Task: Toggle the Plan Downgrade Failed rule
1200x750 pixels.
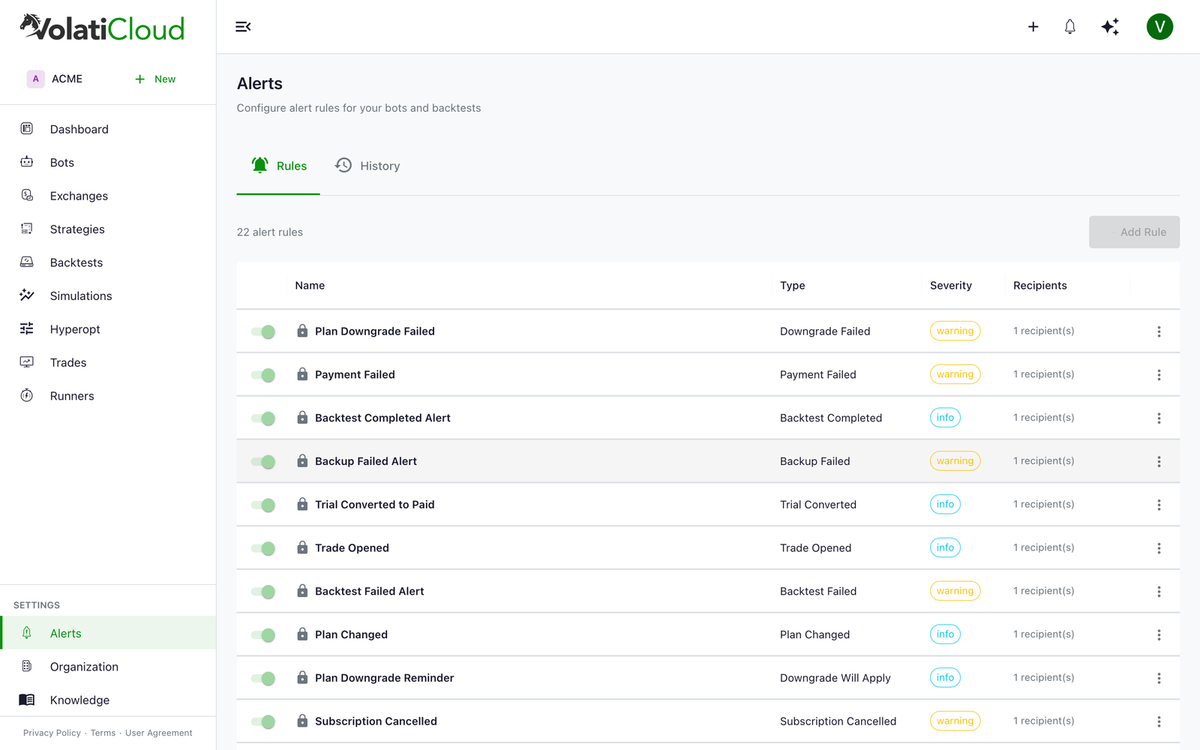Action: pos(263,331)
